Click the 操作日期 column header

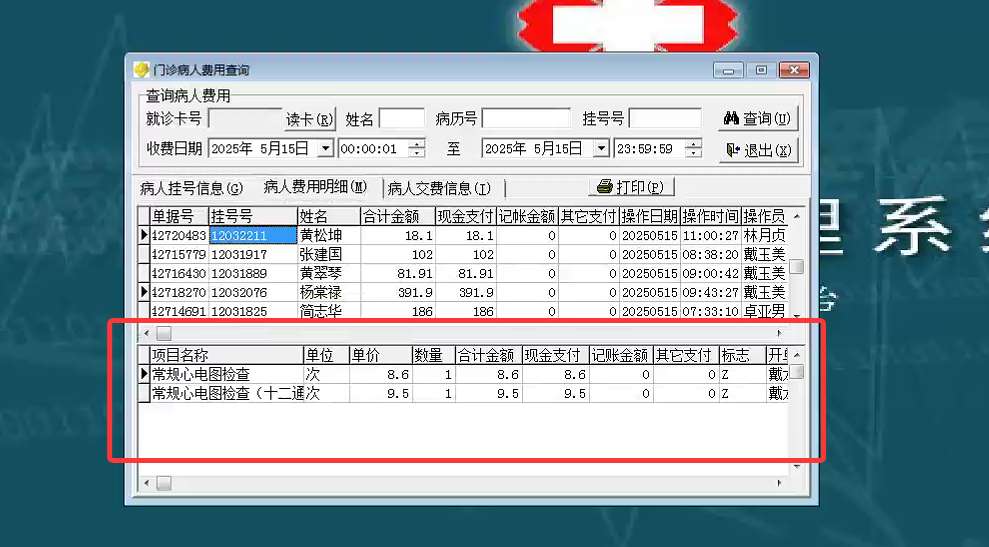[x=650, y=216]
